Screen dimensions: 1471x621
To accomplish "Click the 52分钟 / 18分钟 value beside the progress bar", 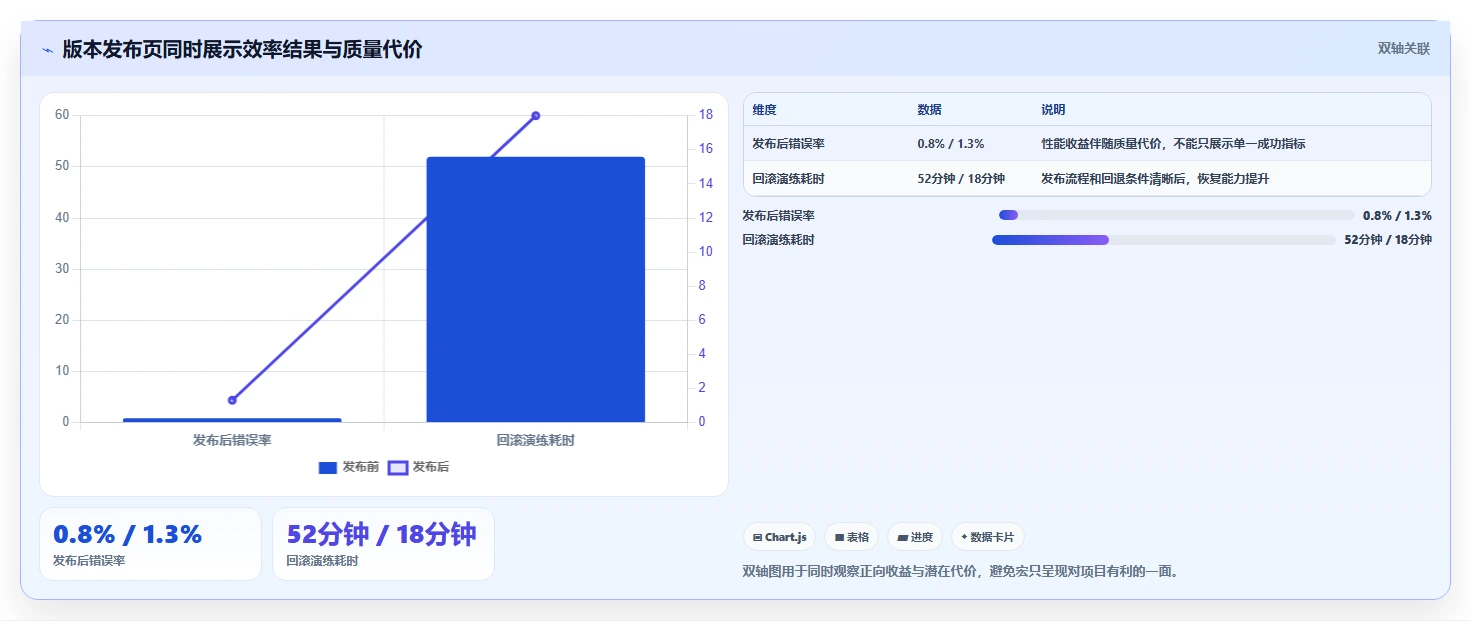I will point(1388,240).
